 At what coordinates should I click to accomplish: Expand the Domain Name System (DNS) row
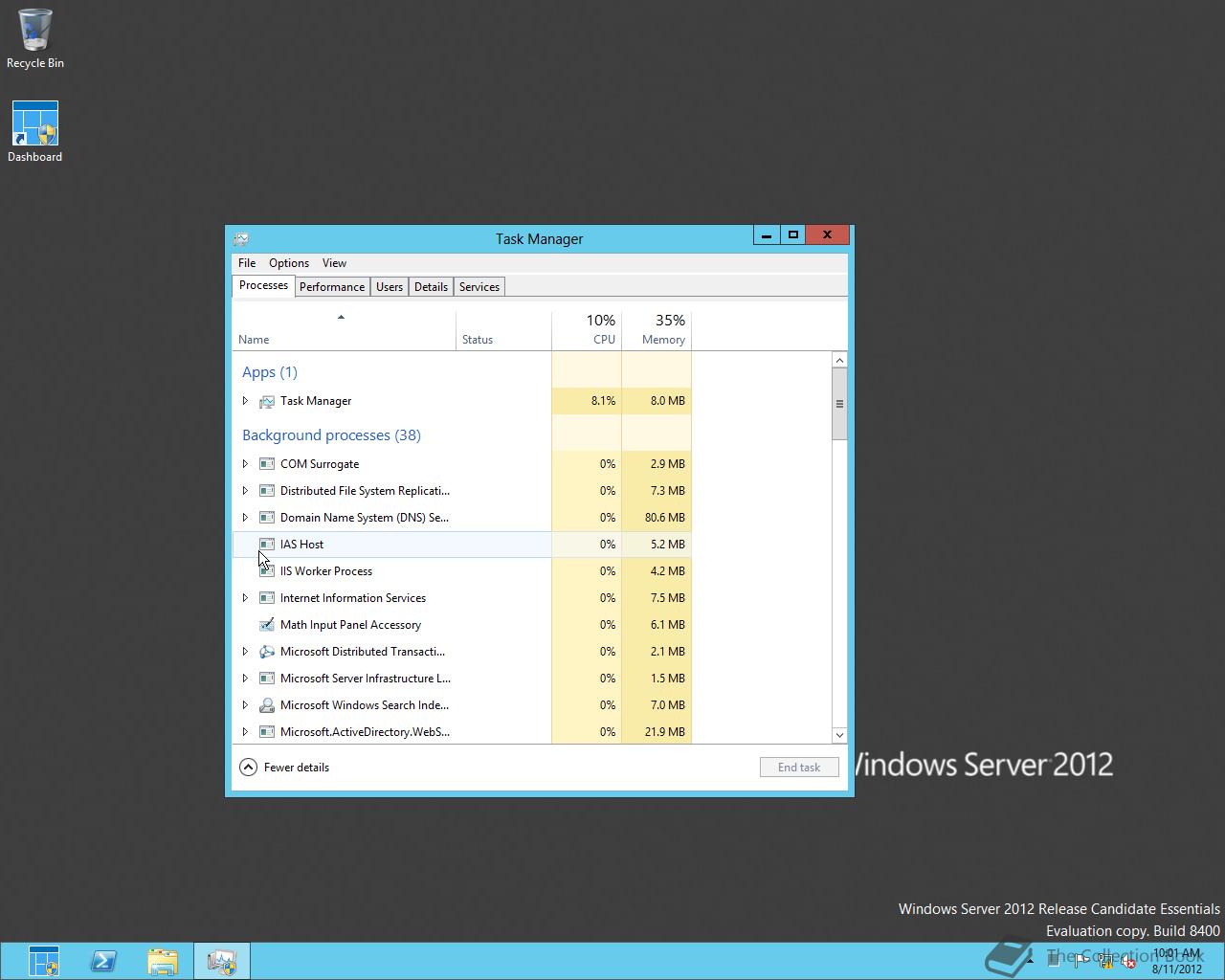(245, 518)
